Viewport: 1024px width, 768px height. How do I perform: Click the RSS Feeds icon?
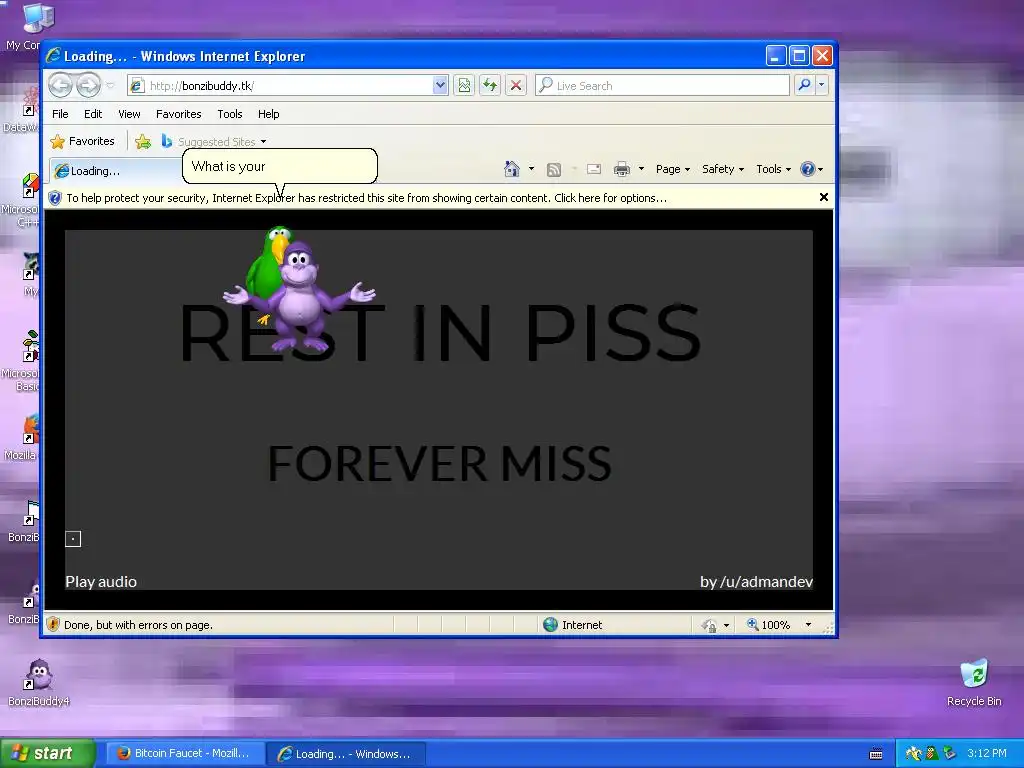pos(554,170)
